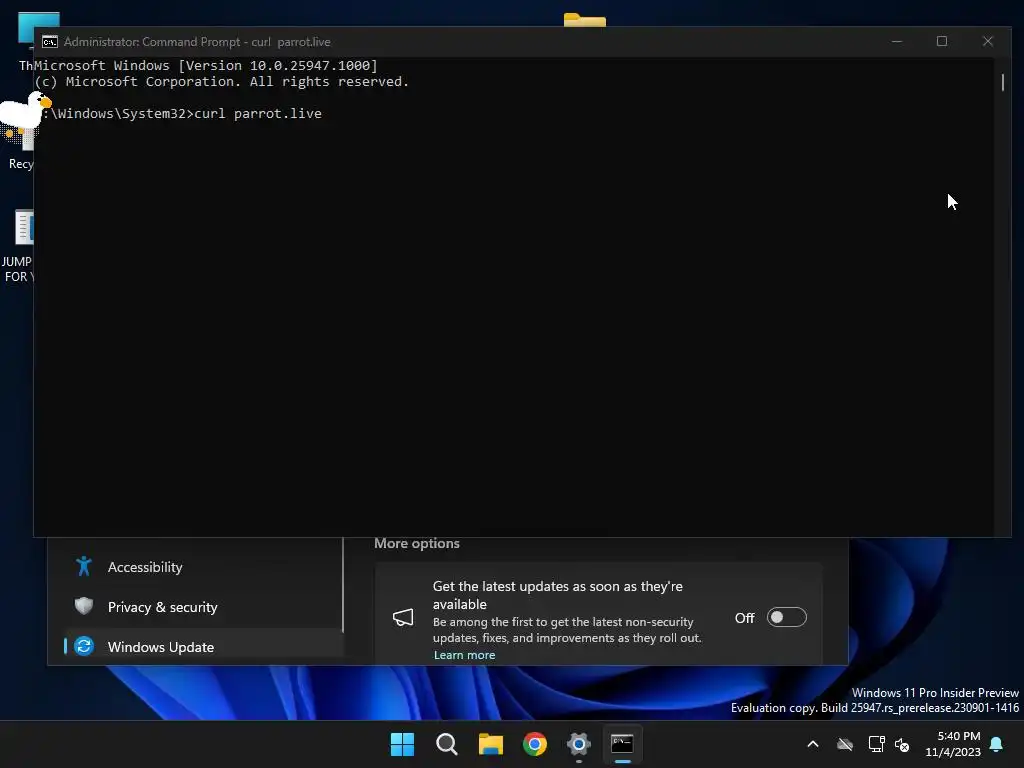The height and width of the screenshot is (768, 1024).
Task: Click the Accessibility icon in Settings sidebar
Action: (84, 566)
